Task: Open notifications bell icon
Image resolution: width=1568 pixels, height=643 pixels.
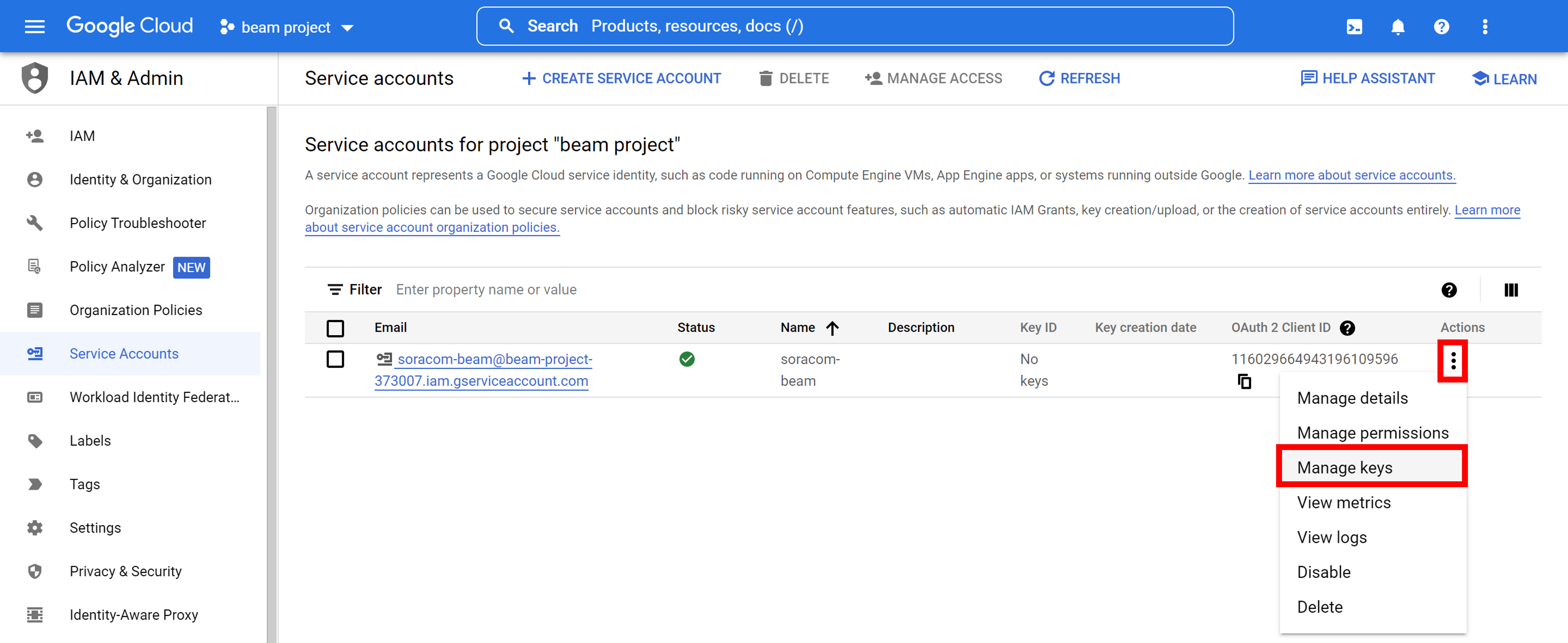Action: pos(1398,26)
